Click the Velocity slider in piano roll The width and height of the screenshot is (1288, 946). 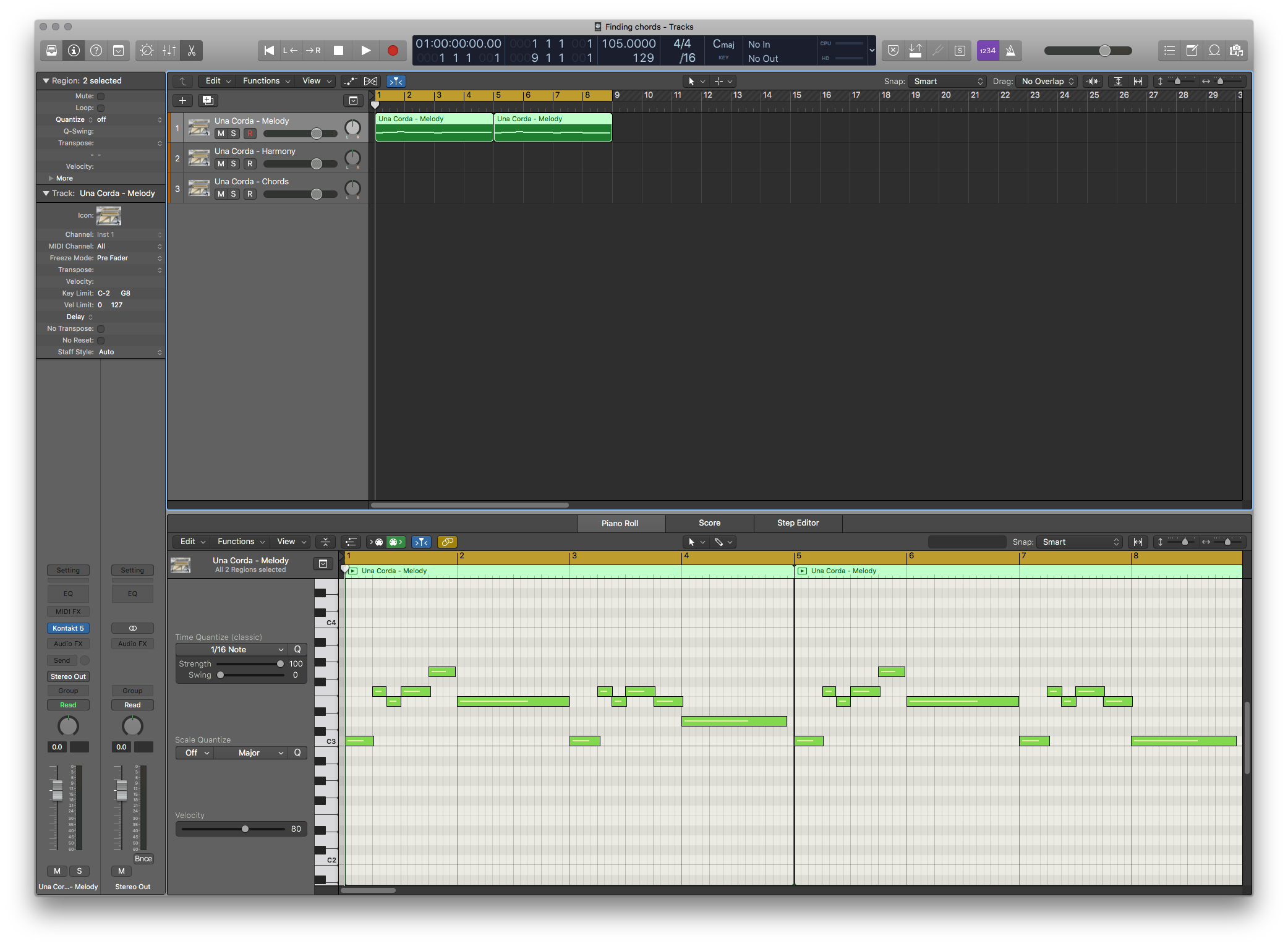tap(245, 829)
